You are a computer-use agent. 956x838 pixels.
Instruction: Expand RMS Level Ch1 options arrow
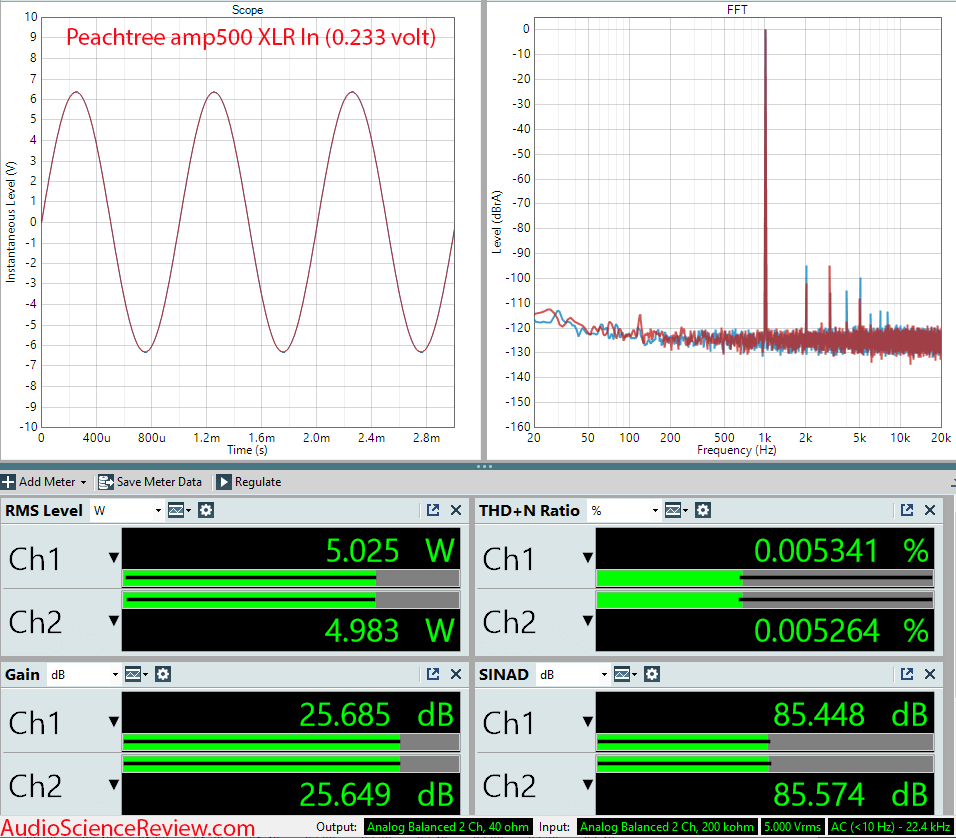114,557
